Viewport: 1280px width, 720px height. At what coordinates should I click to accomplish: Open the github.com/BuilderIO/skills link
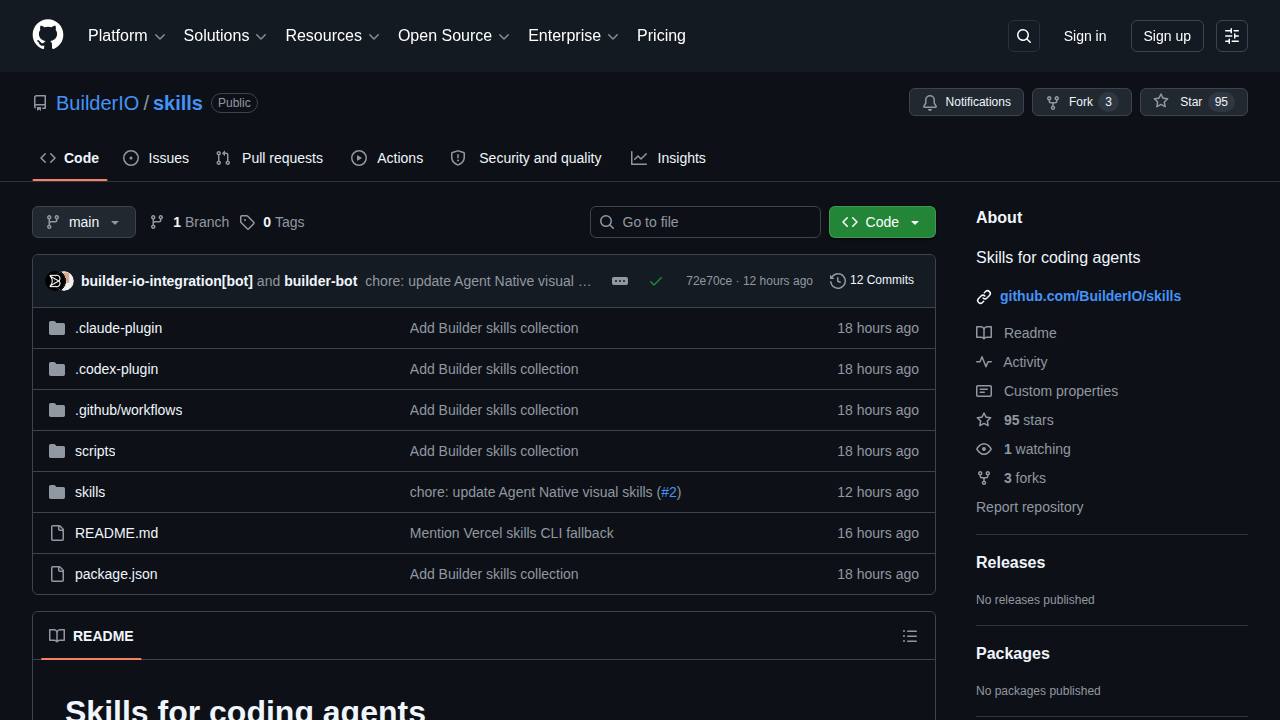point(1090,296)
